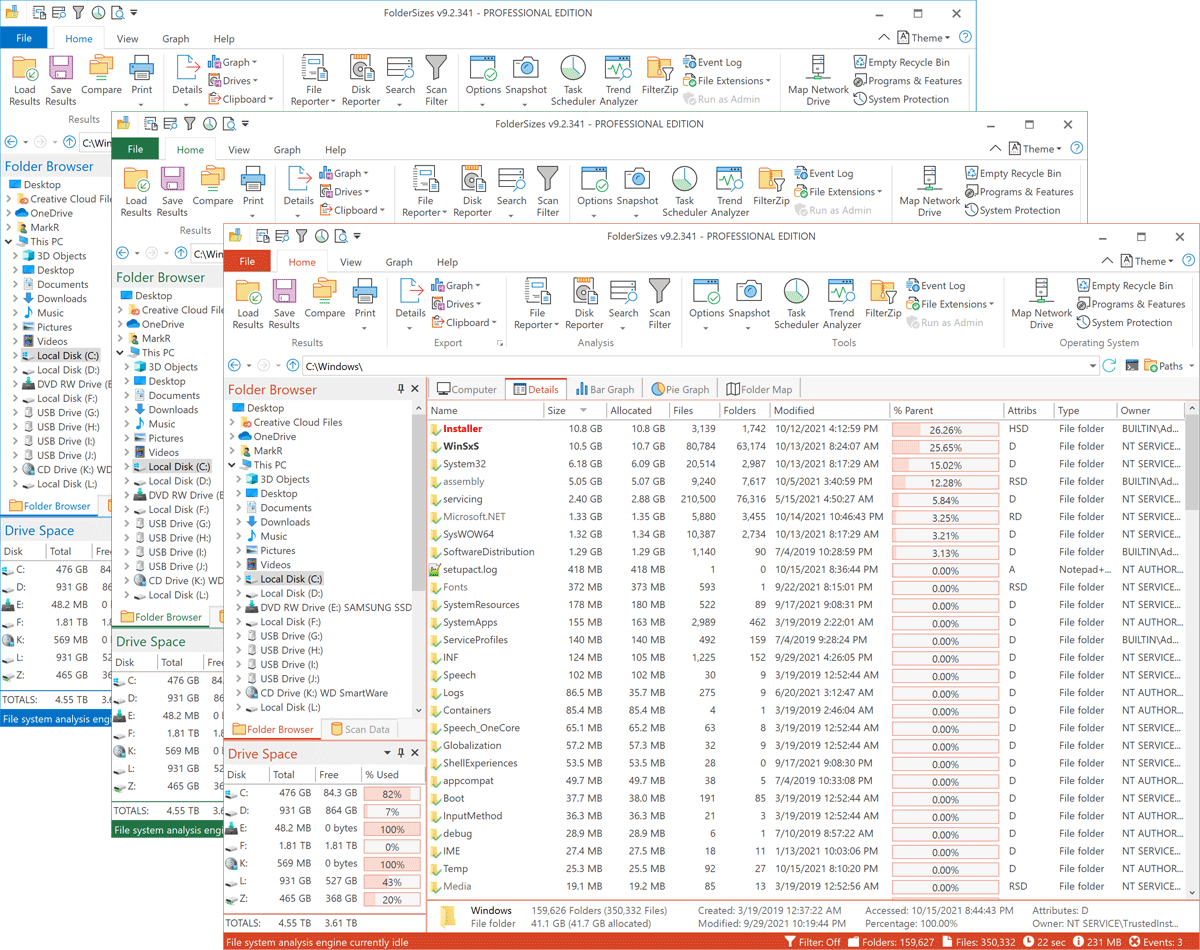This screenshot has height=950, width=1200.
Task: Open Compare tool in front window
Action: pos(324,298)
